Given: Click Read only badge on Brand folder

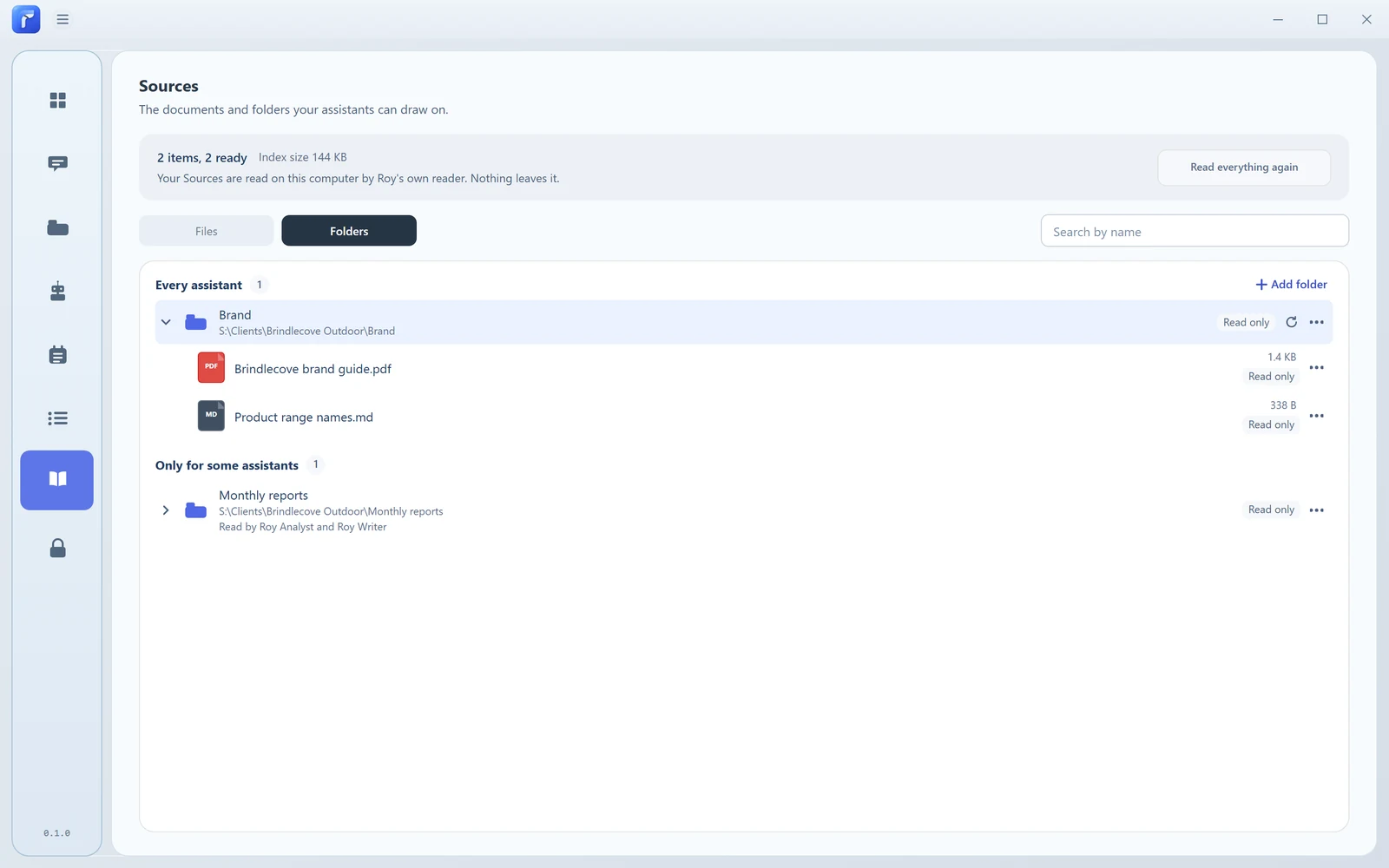Looking at the screenshot, I should tap(1246, 323).
